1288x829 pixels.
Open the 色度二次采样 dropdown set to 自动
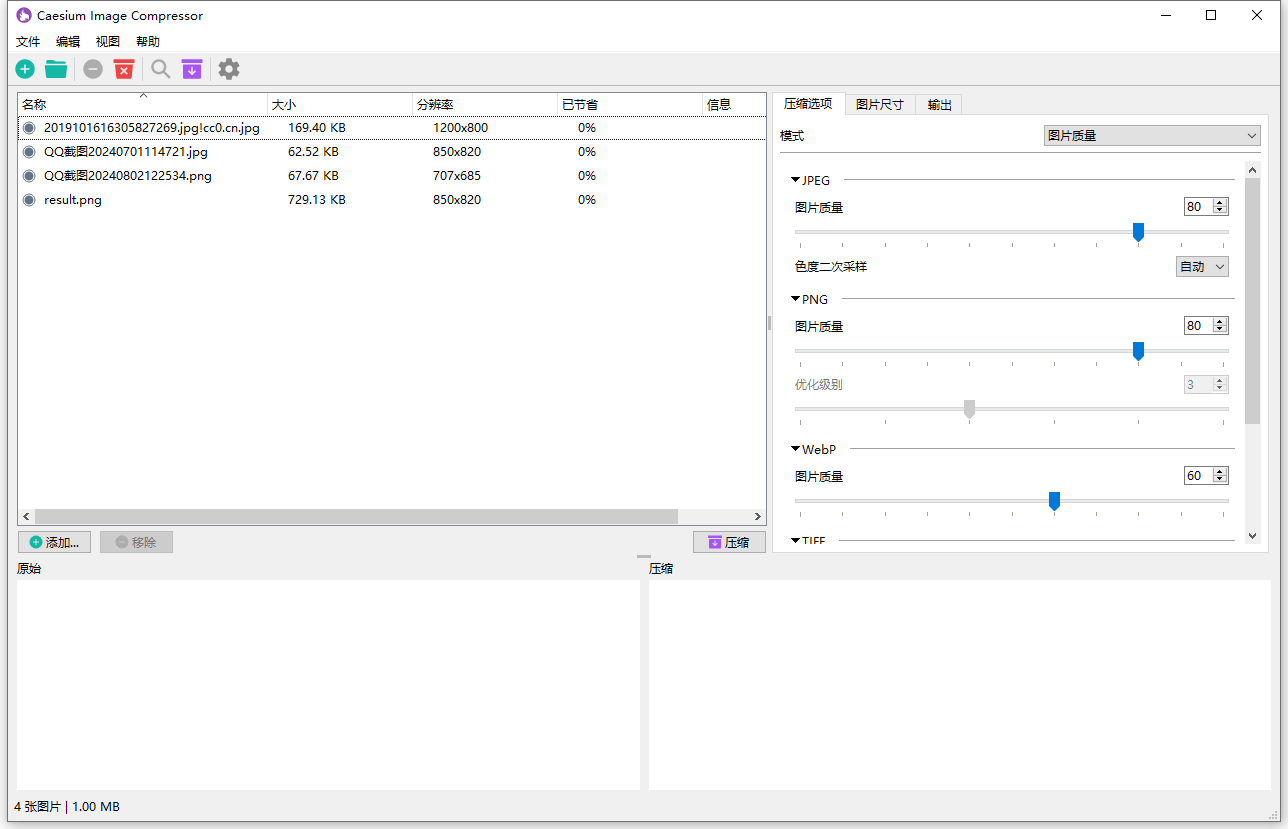1201,267
